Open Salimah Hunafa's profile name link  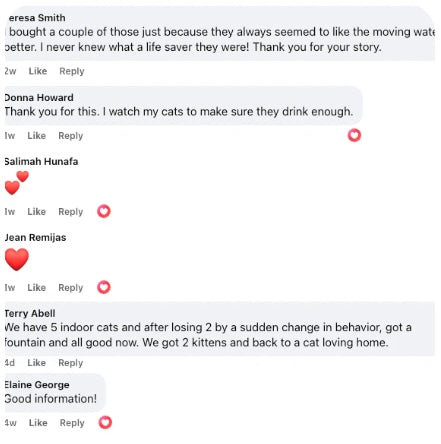click(x=41, y=162)
